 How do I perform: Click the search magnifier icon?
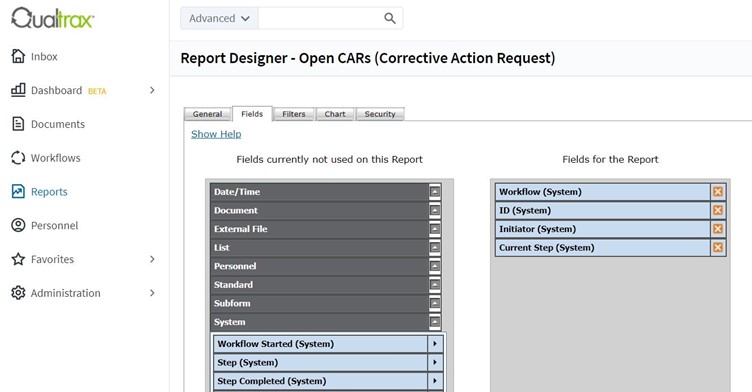[x=389, y=18]
